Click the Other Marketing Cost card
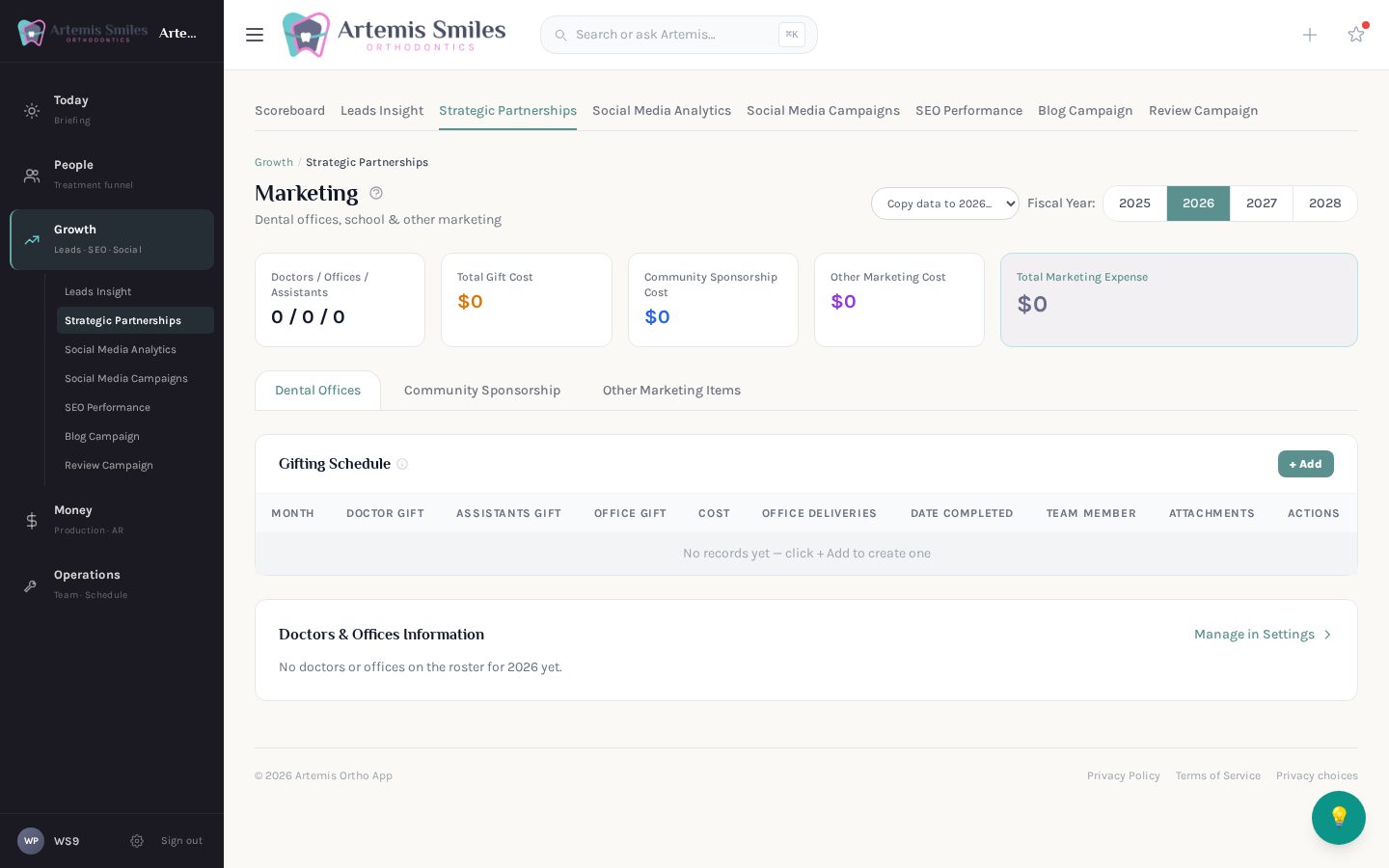Viewport: 1389px width, 868px height. click(x=899, y=300)
